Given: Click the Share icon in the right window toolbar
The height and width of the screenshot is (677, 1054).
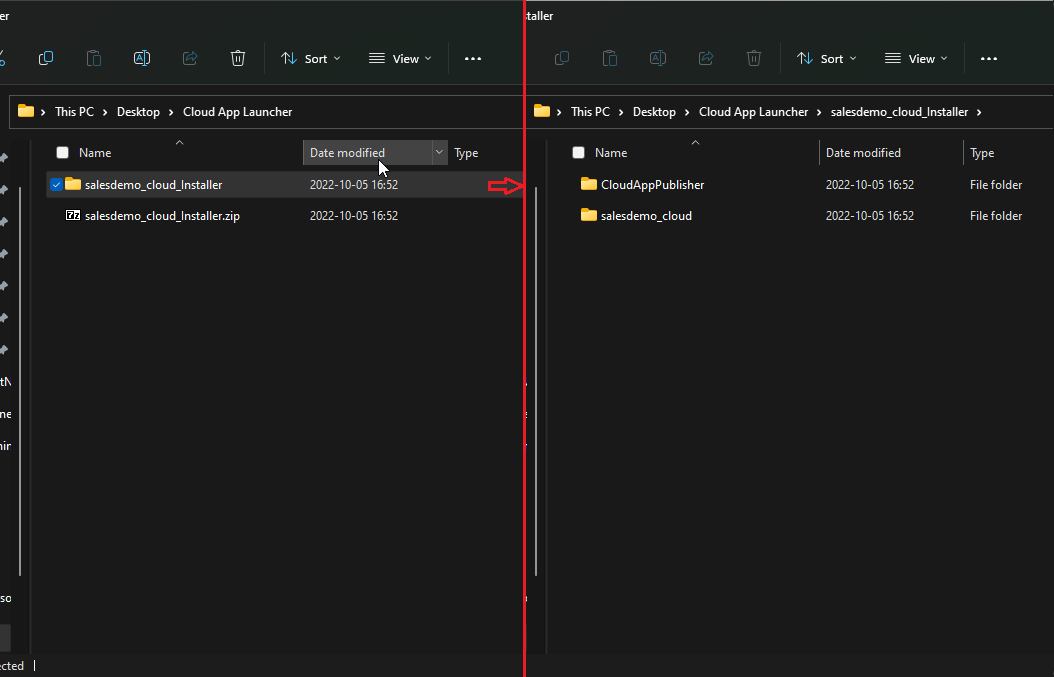Looking at the screenshot, I should point(706,58).
